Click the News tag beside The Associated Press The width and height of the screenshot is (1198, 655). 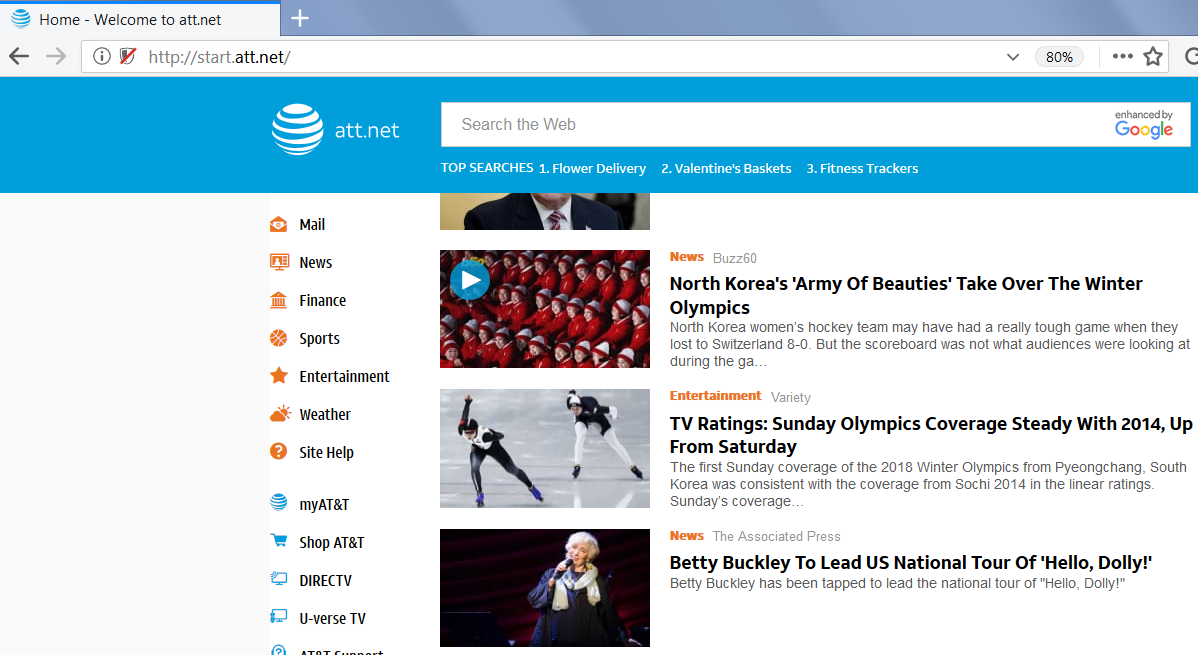point(687,536)
